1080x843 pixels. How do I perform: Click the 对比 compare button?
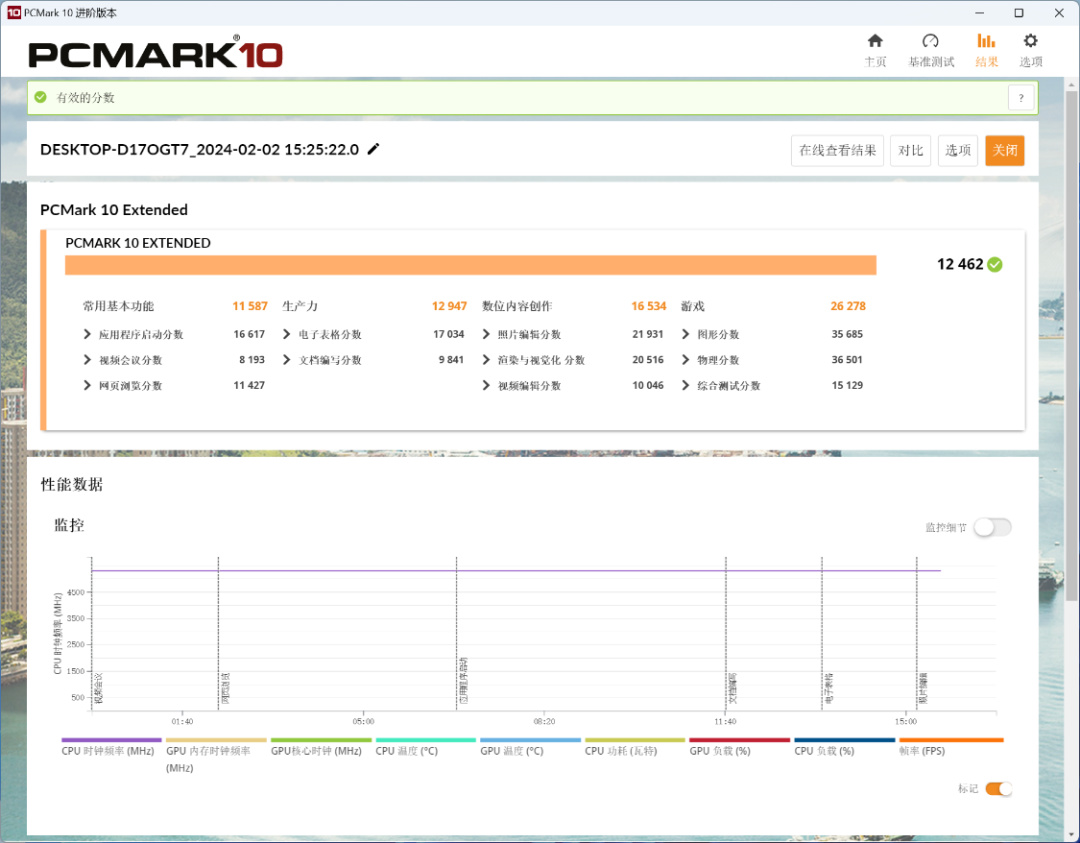point(910,150)
